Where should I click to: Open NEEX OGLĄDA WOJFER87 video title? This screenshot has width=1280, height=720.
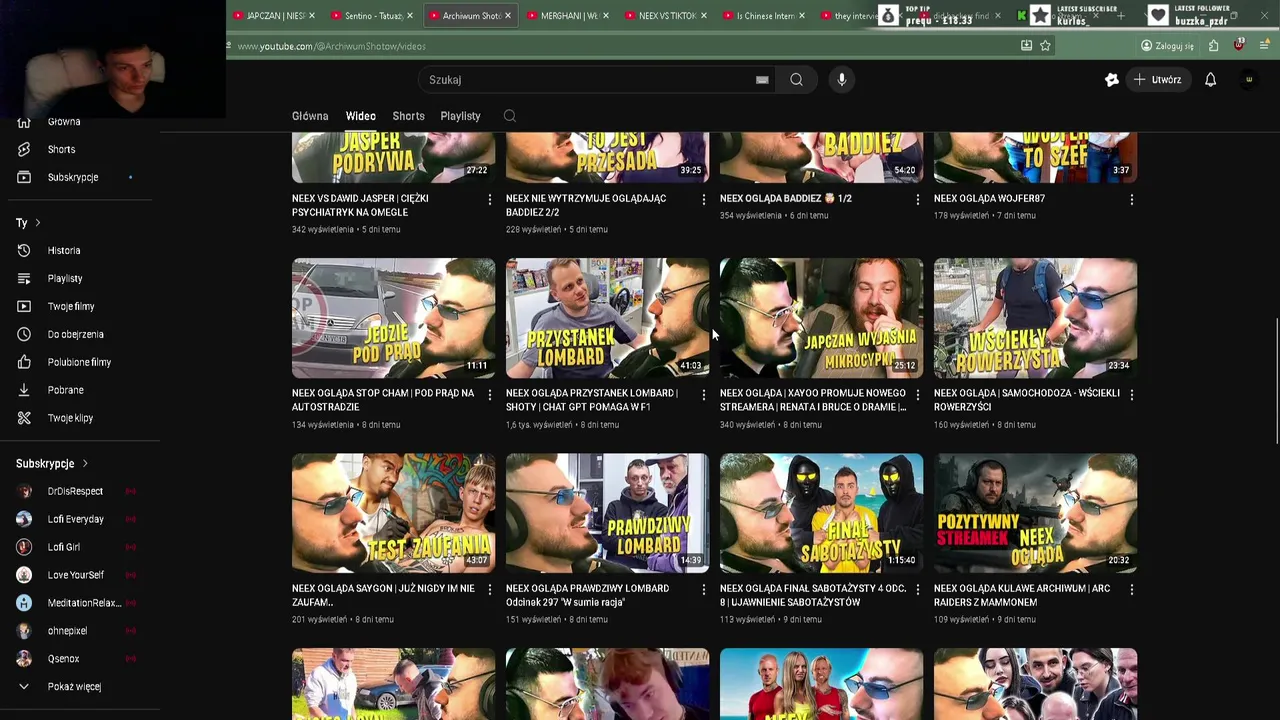[x=989, y=199]
